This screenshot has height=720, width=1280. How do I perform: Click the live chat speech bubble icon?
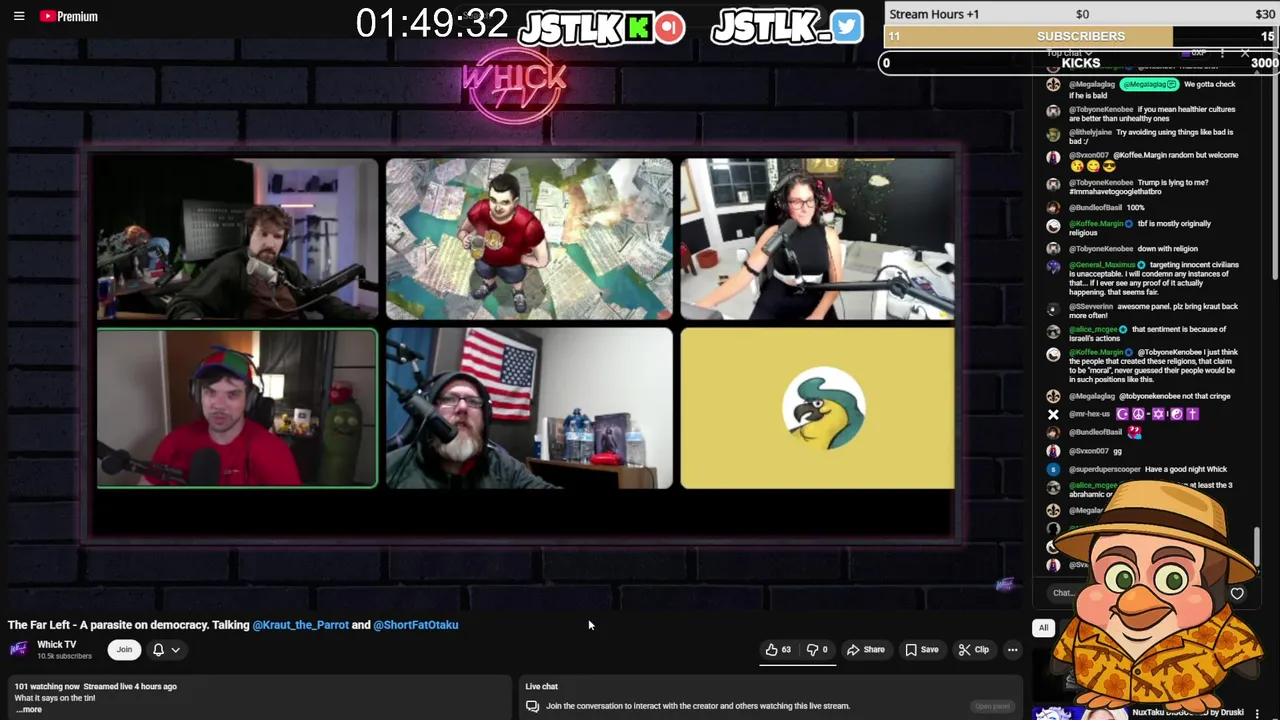pyautogui.click(x=533, y=706)
